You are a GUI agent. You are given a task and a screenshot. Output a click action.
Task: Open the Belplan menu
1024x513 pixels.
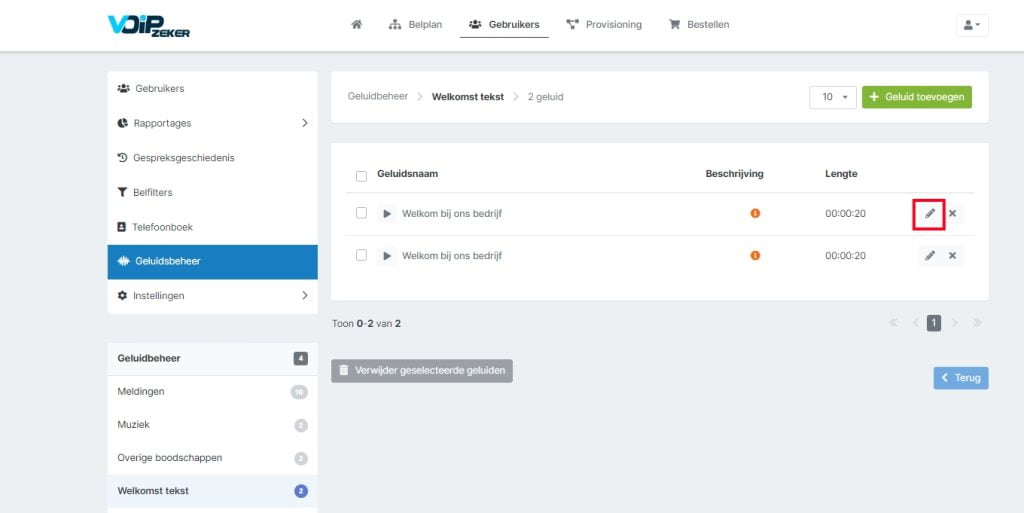coord(415,25)
